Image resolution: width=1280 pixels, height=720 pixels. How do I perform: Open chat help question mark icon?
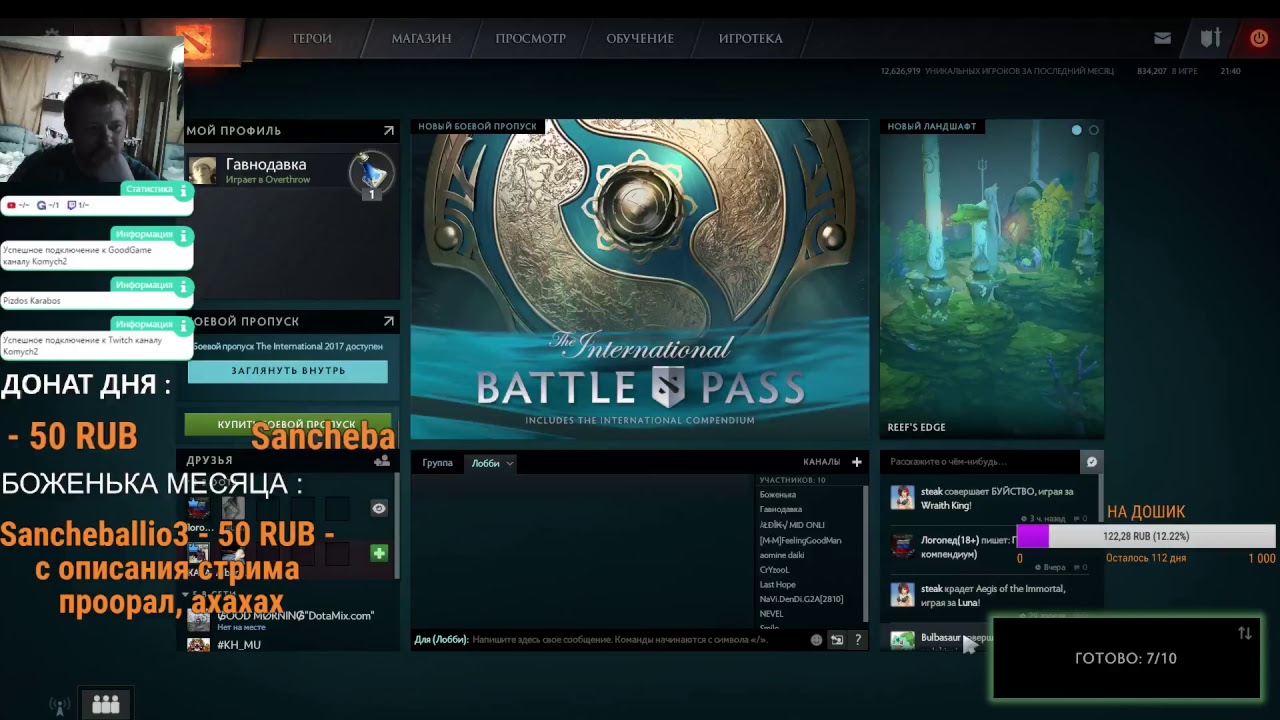coord(858,640)
